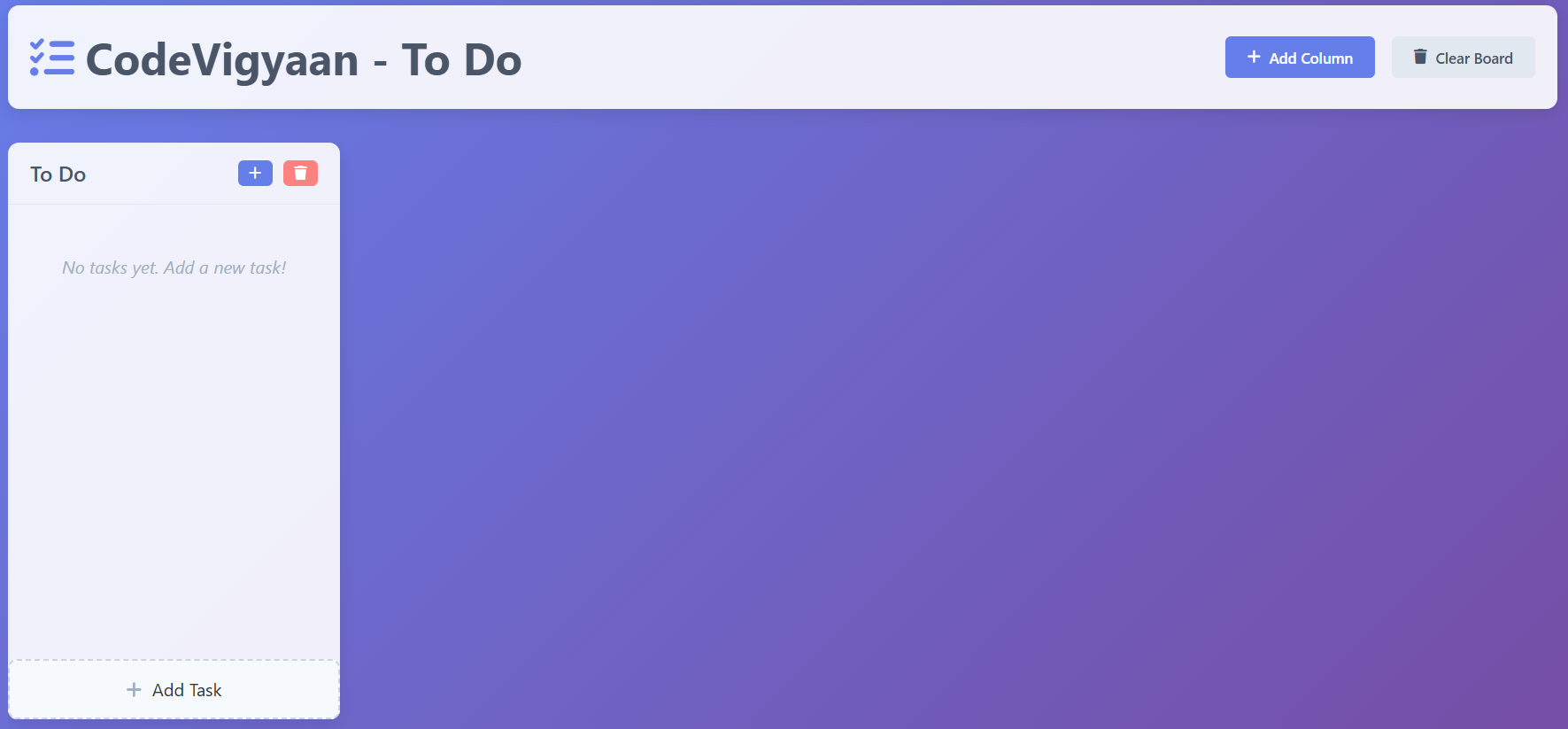
Task: Click the dash separator in the page heading
Action: click(x=381, y=63)
